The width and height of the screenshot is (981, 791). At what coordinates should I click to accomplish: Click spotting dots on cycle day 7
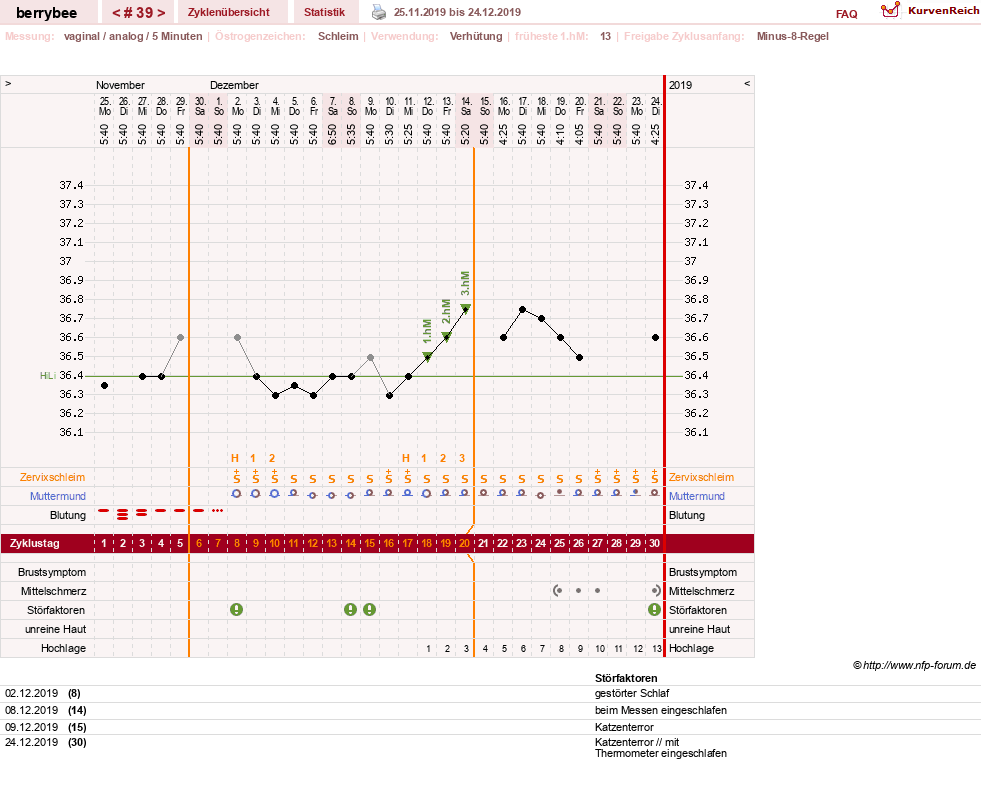[x=217, y=511]
